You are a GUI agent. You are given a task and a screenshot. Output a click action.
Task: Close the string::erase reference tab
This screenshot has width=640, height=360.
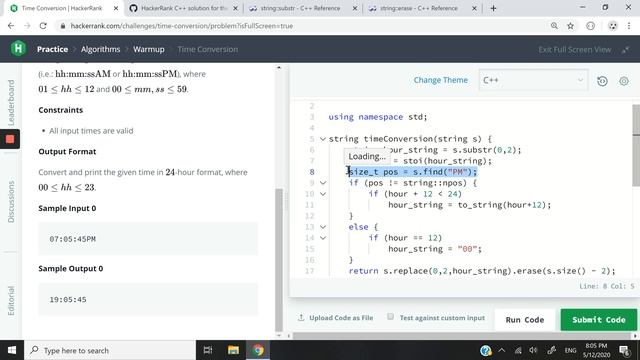click(x=474, y=8)
